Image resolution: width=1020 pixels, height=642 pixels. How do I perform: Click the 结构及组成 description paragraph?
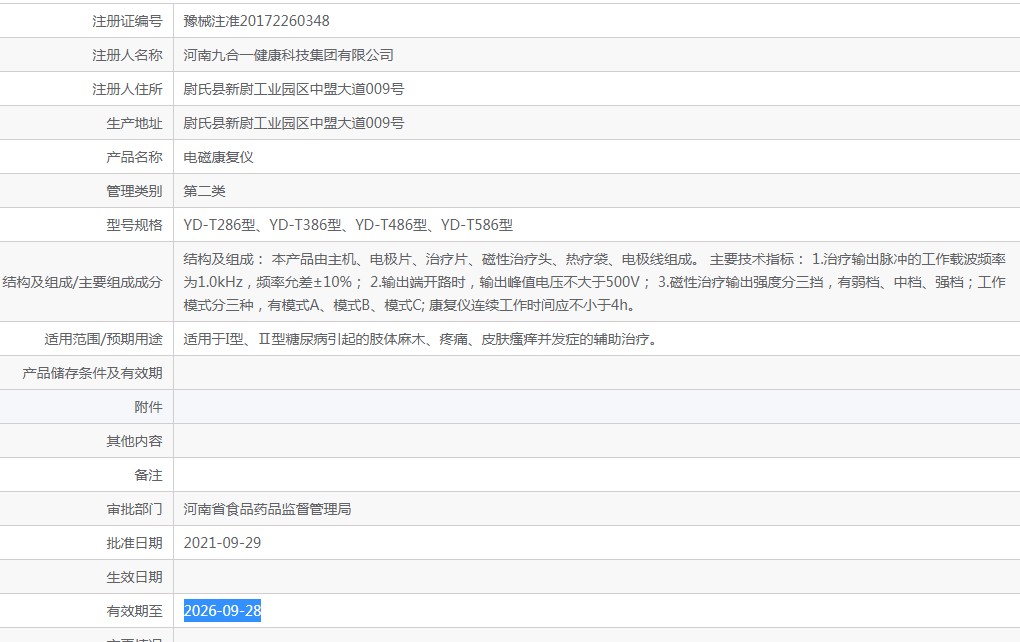[x=594, y=281]
